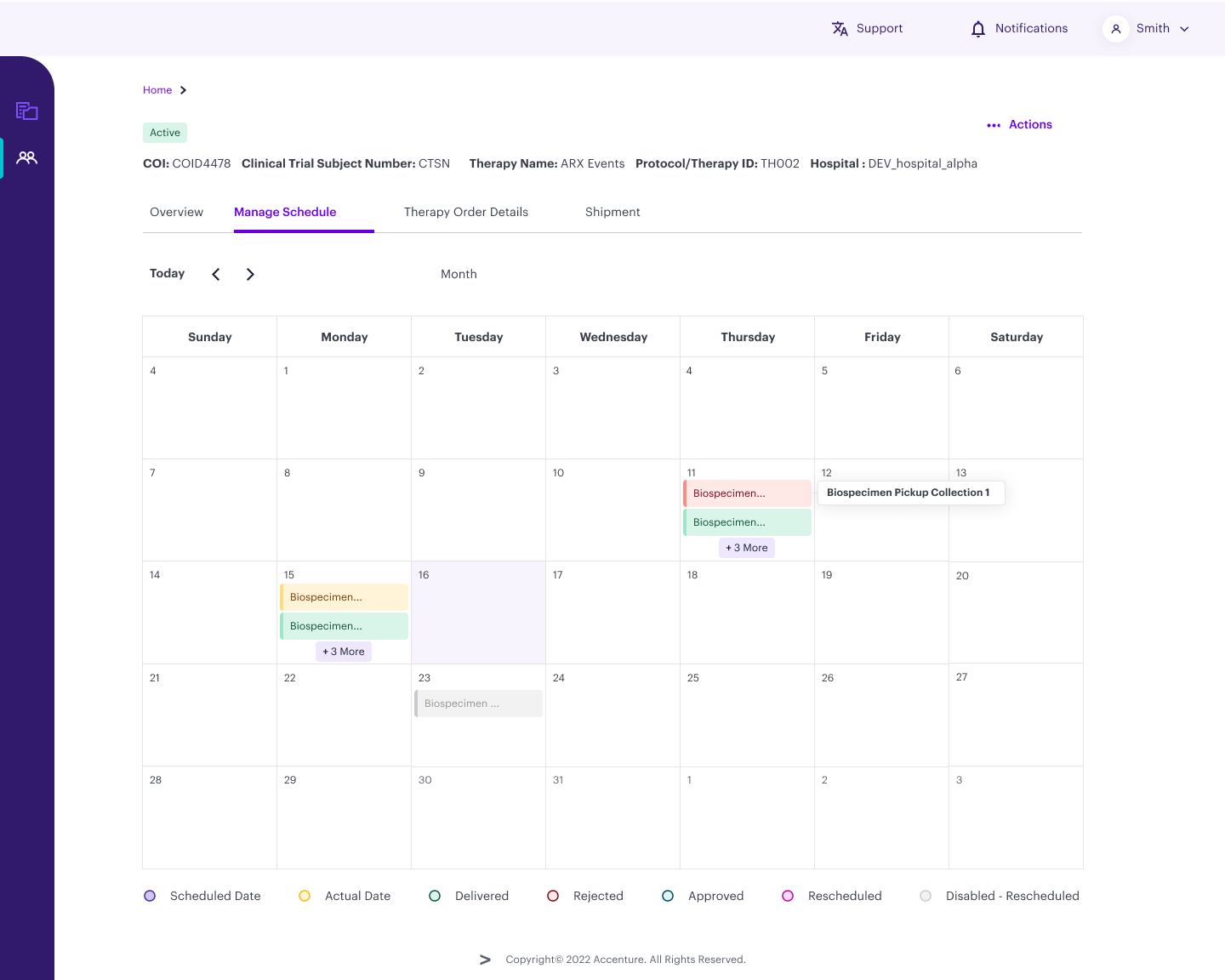The height and width of the screenshot is (980, 1225).
Task: Open the Month view selector
Action: pos(459,274)
